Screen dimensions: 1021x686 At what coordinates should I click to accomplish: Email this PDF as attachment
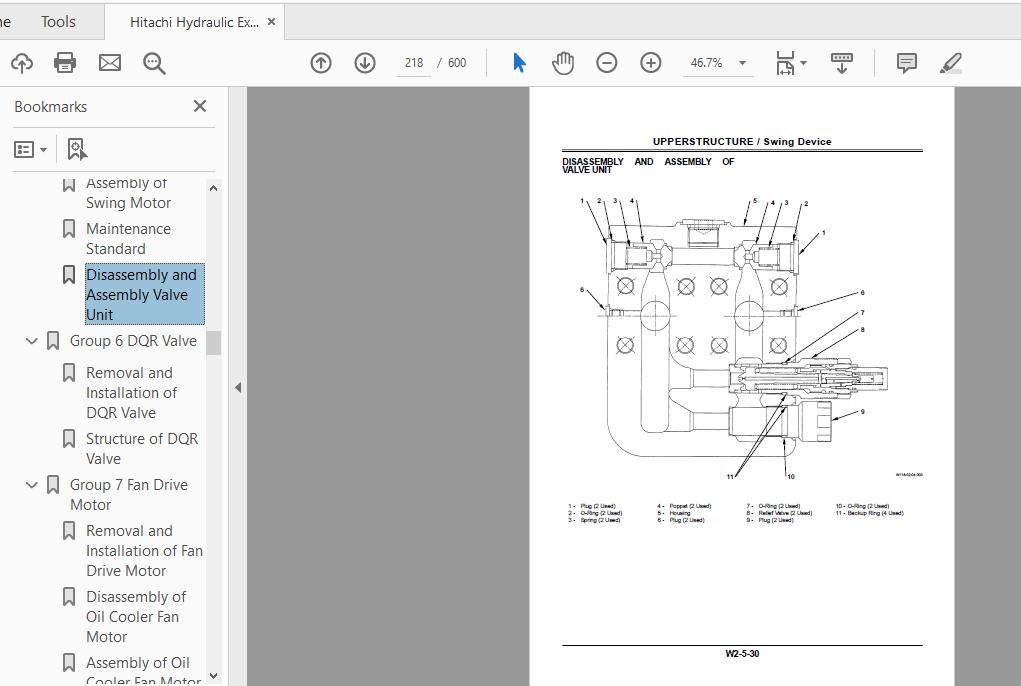coord(109,62)
